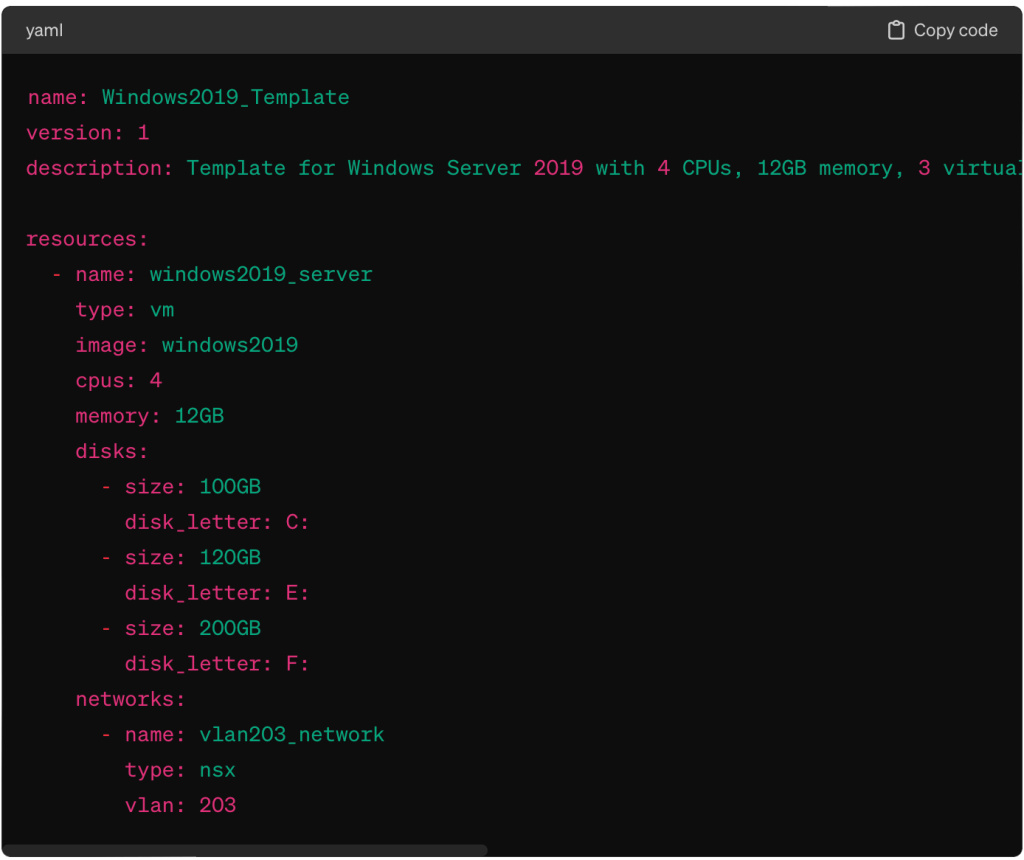
Task: Click the yaml language label
Action: 44,31
